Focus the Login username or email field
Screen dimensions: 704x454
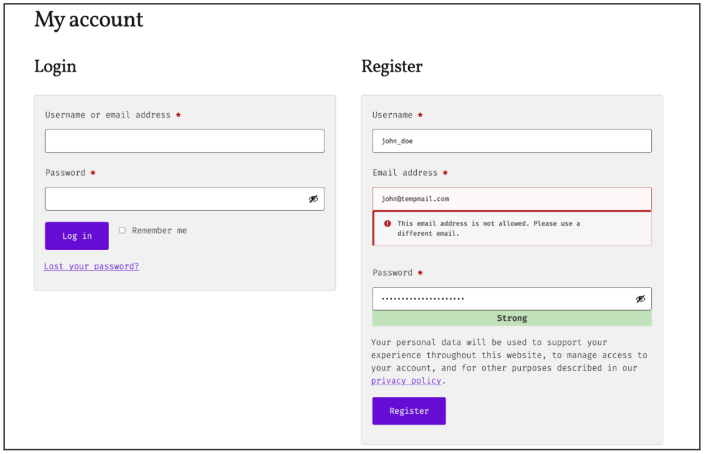(184, 141)
